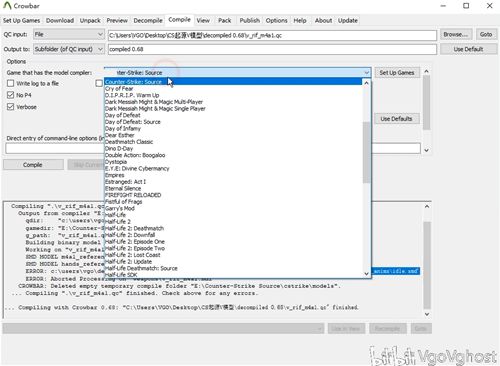Choose Half-Life 2: Downfall
This screenshot has height=366, width=500.
tap(233, 235)
